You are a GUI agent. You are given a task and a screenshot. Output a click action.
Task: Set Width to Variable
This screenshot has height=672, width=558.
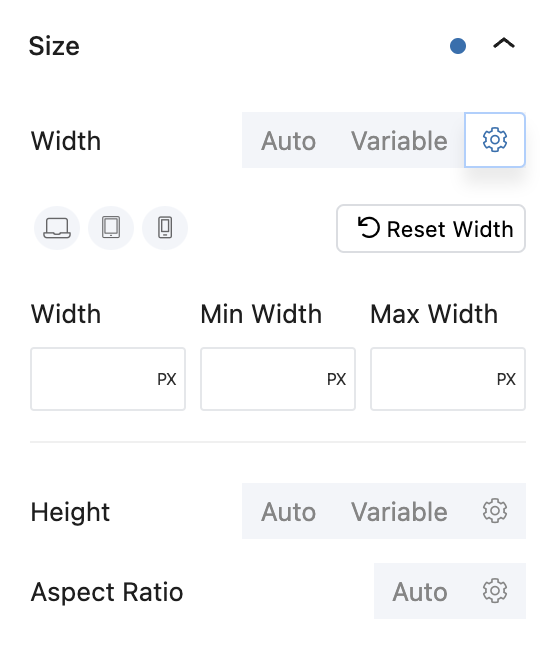tap(399, 141)
